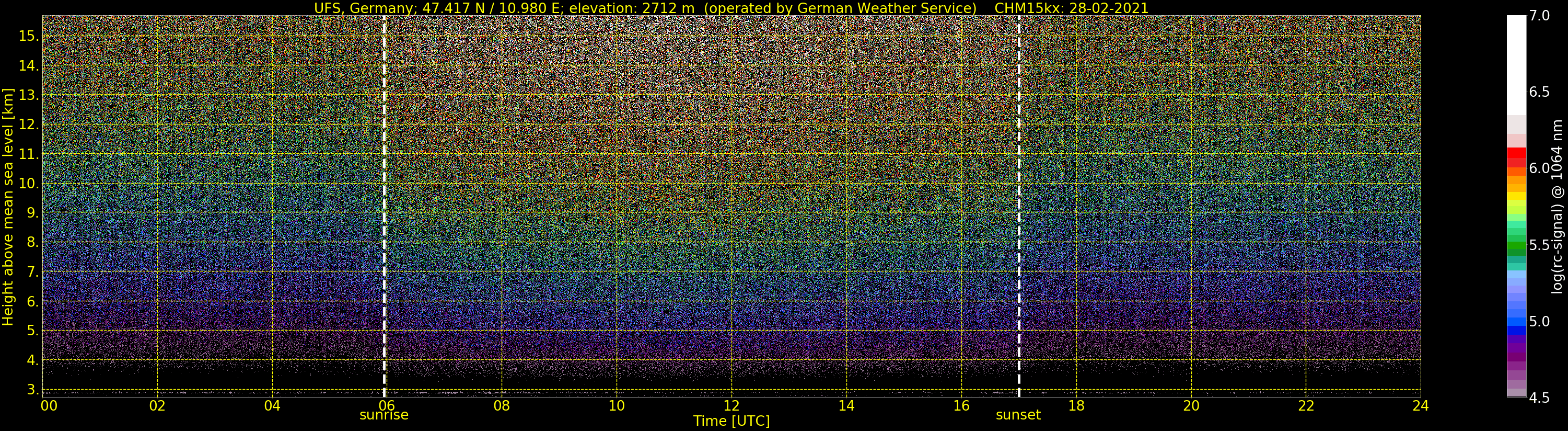The height and width of the screenshot is (431, 1568).
Task: Click height axis tick '14.'
Action: point(29,66)
